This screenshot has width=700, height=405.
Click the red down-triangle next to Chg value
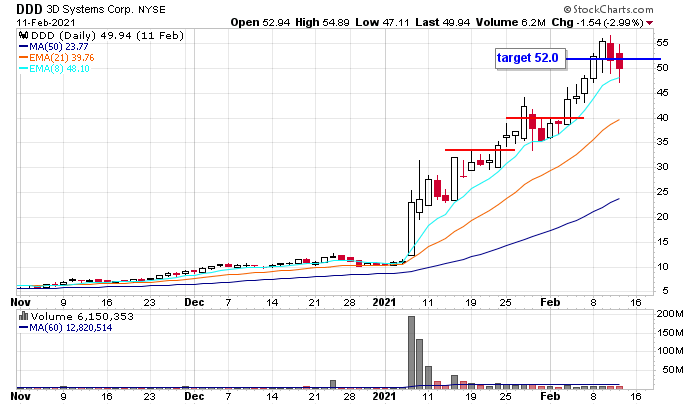point(650,23)
